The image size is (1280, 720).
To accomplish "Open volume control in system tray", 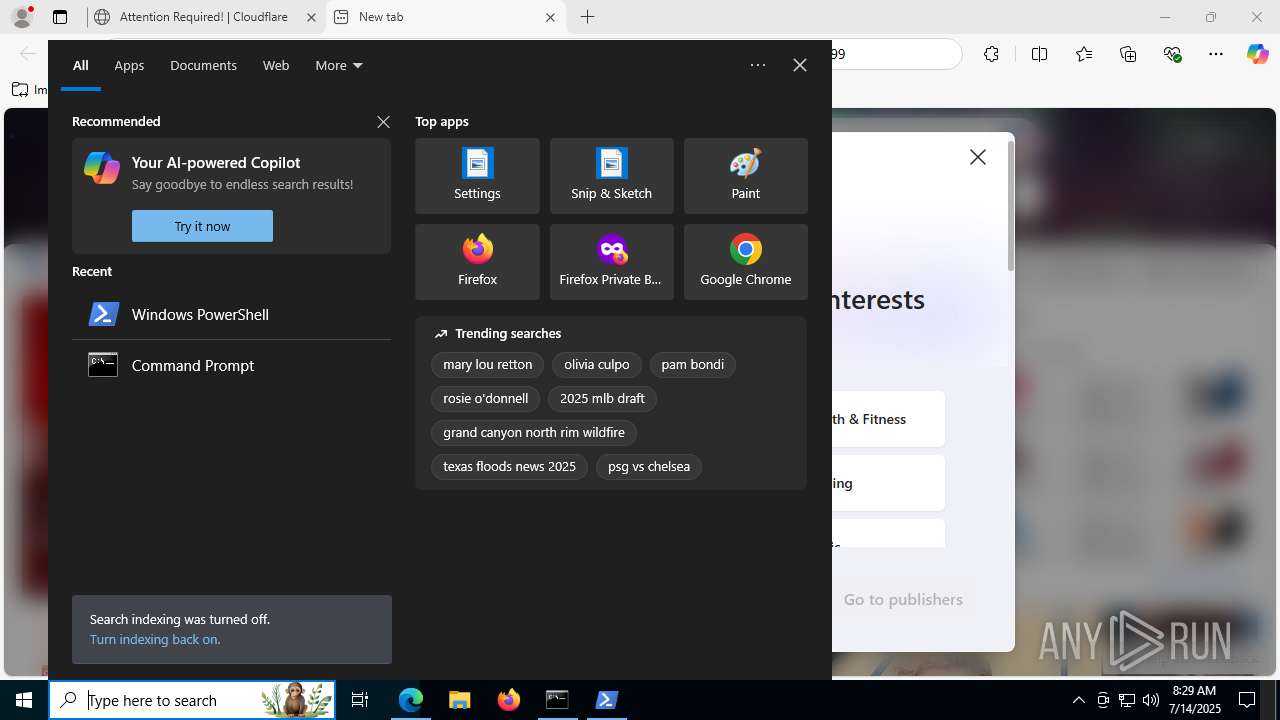I will click(1150, 700).
